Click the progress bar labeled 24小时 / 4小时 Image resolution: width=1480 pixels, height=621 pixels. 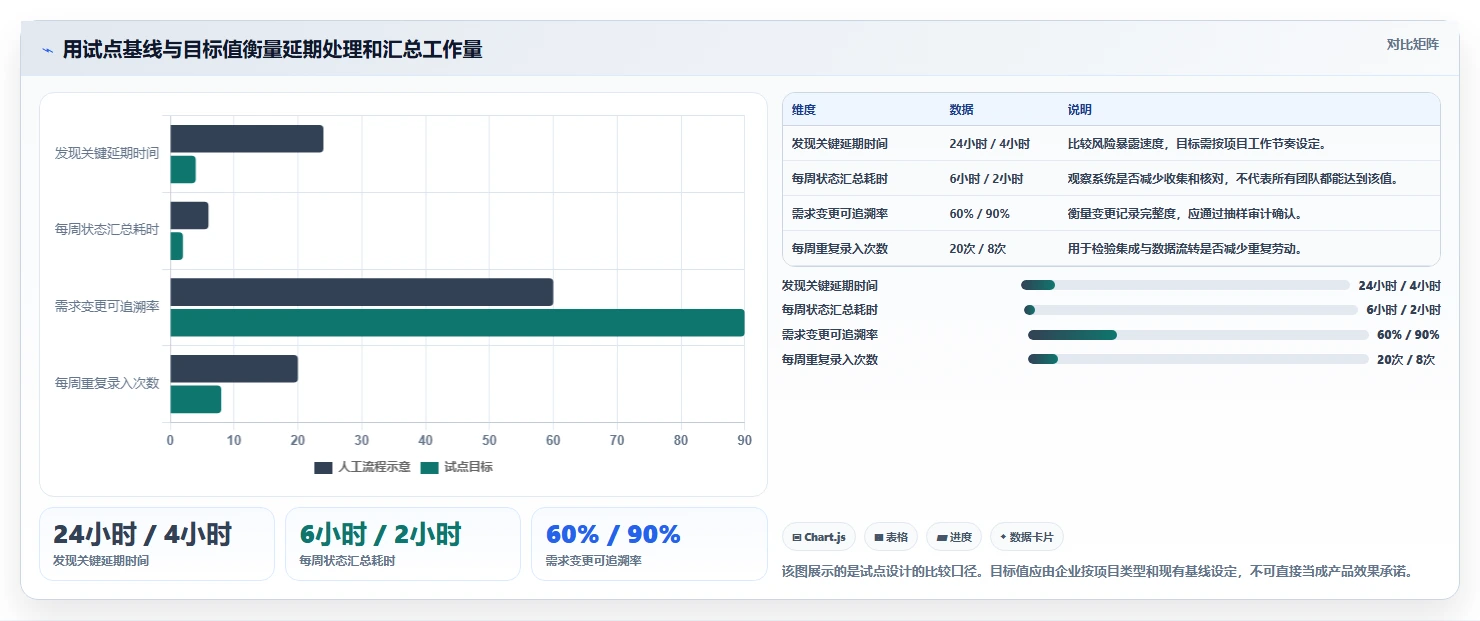click(x=1185, y=285)
